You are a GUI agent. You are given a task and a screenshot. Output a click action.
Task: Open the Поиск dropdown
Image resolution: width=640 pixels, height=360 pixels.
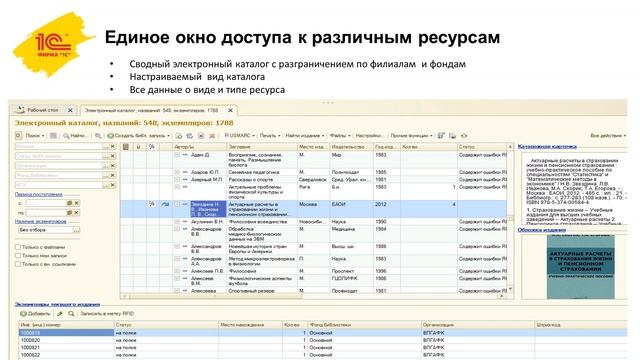pos(35,136)
